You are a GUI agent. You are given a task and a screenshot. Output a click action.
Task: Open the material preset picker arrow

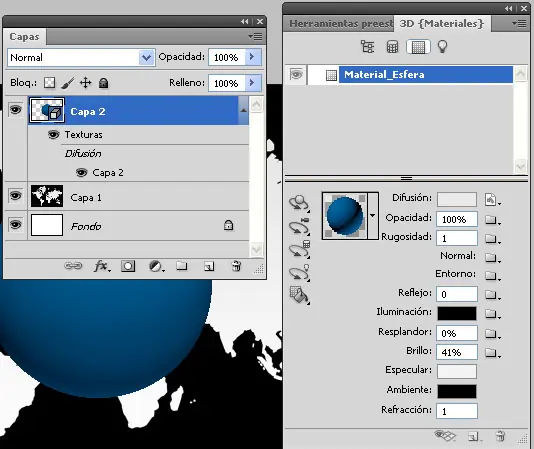click(373, 215)
